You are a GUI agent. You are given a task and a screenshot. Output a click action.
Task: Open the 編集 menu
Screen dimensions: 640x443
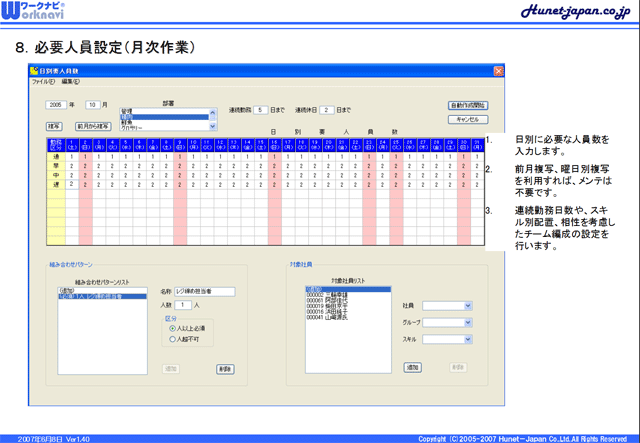[x=69, y=82]
